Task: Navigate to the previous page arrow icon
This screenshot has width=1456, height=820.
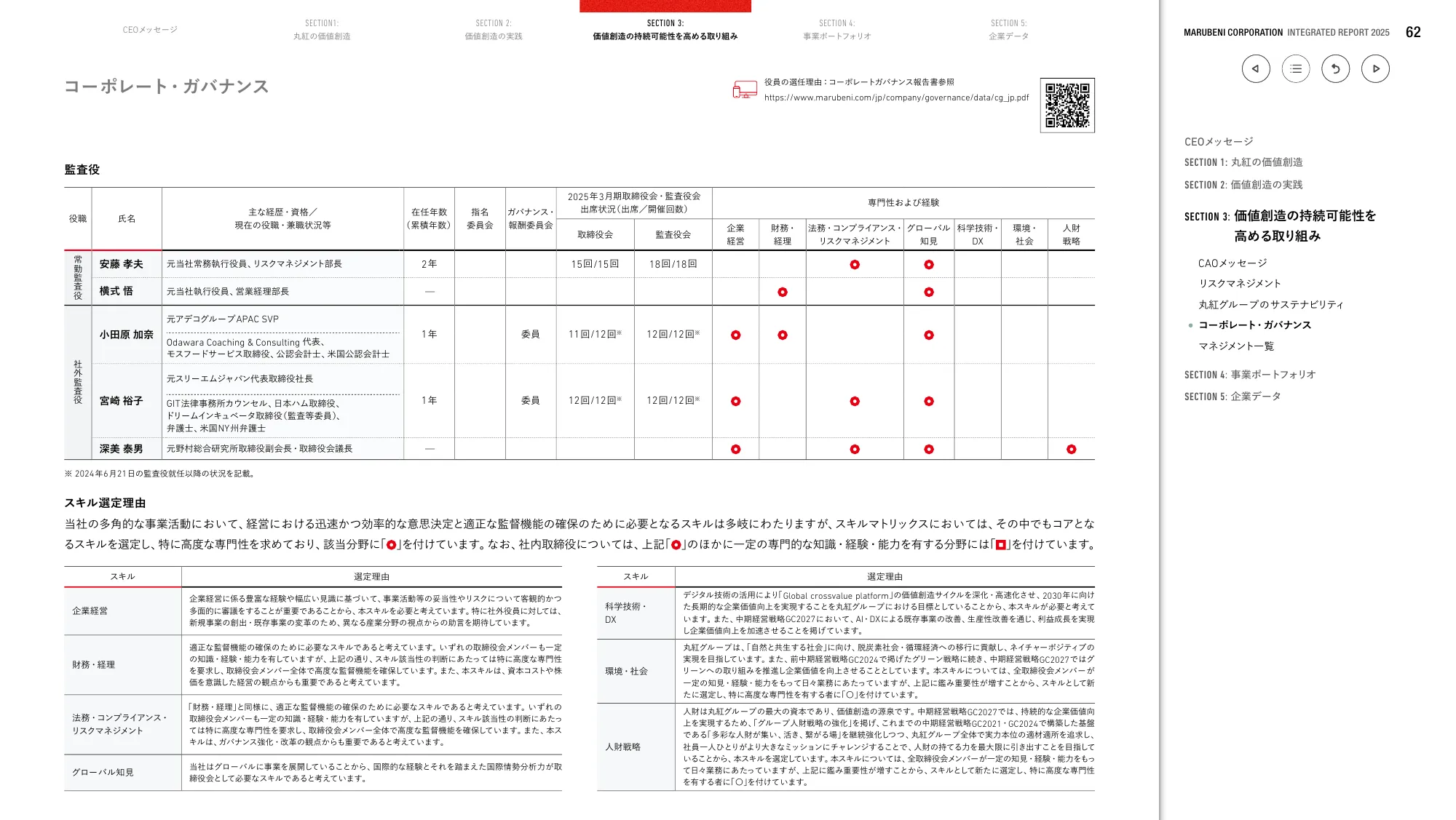Action: 1255,68
